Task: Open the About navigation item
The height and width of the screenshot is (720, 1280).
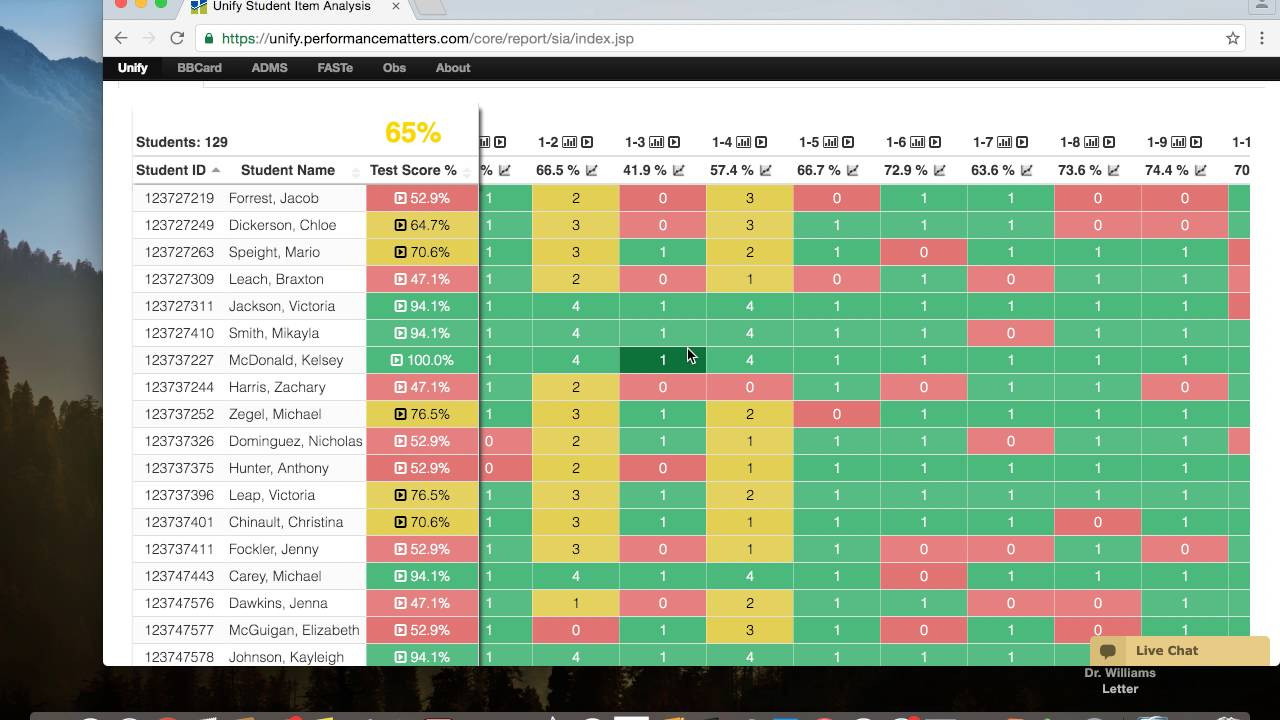Action: [453, 68]
